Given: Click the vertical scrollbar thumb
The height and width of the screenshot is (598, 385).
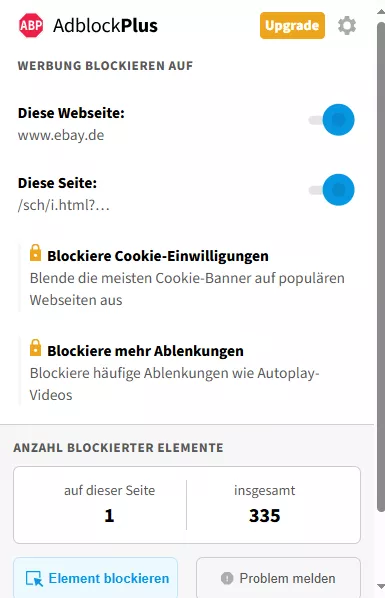Looking at the screenshot, I should pyautogui.click(x=380, y=267).
